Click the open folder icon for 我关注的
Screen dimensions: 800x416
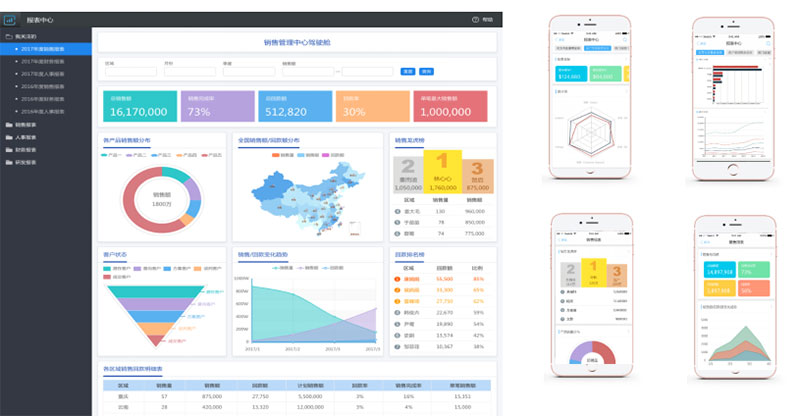(9, 37)
